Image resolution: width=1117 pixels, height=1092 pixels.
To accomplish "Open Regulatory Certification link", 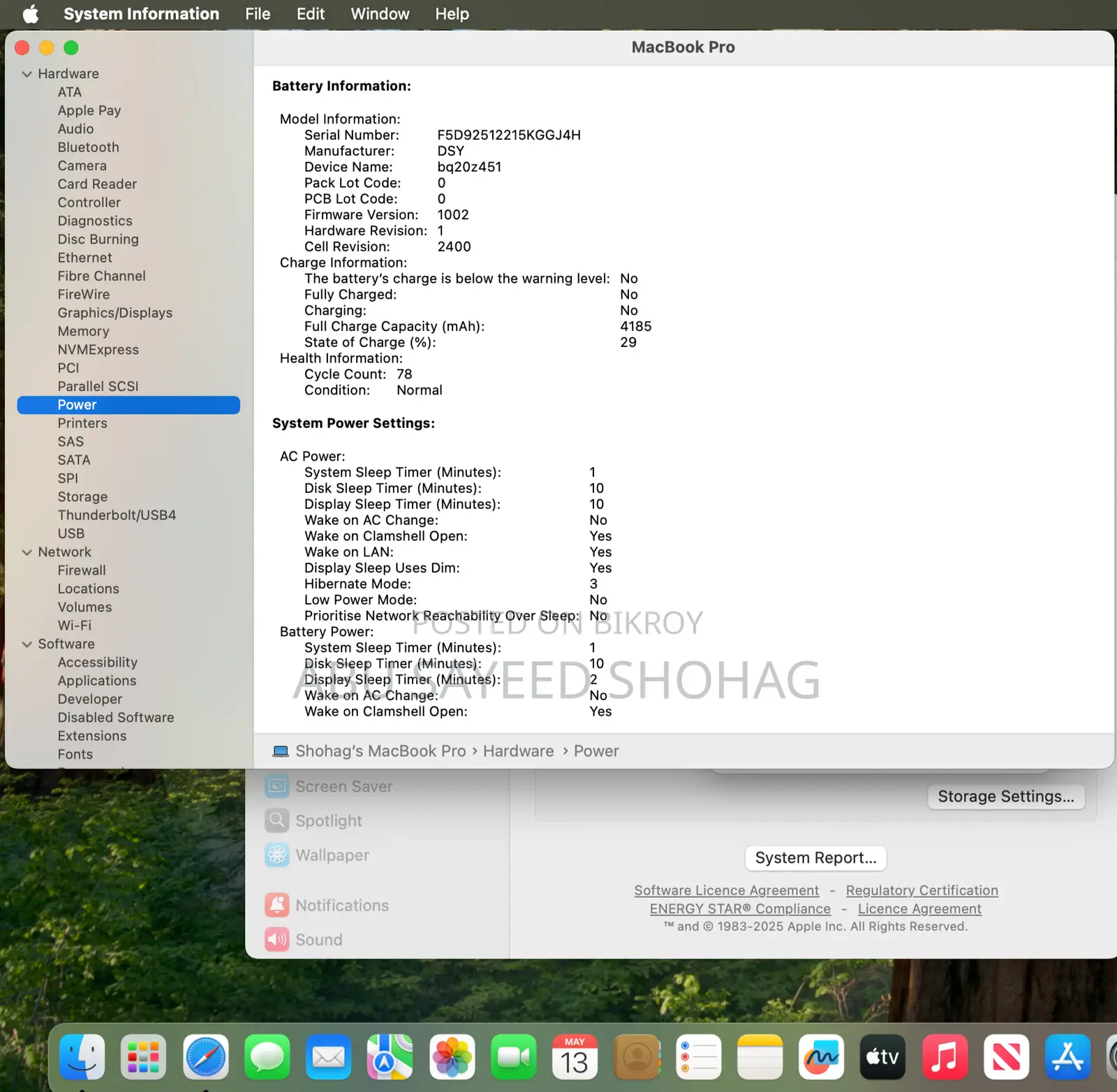I will 922,890.
